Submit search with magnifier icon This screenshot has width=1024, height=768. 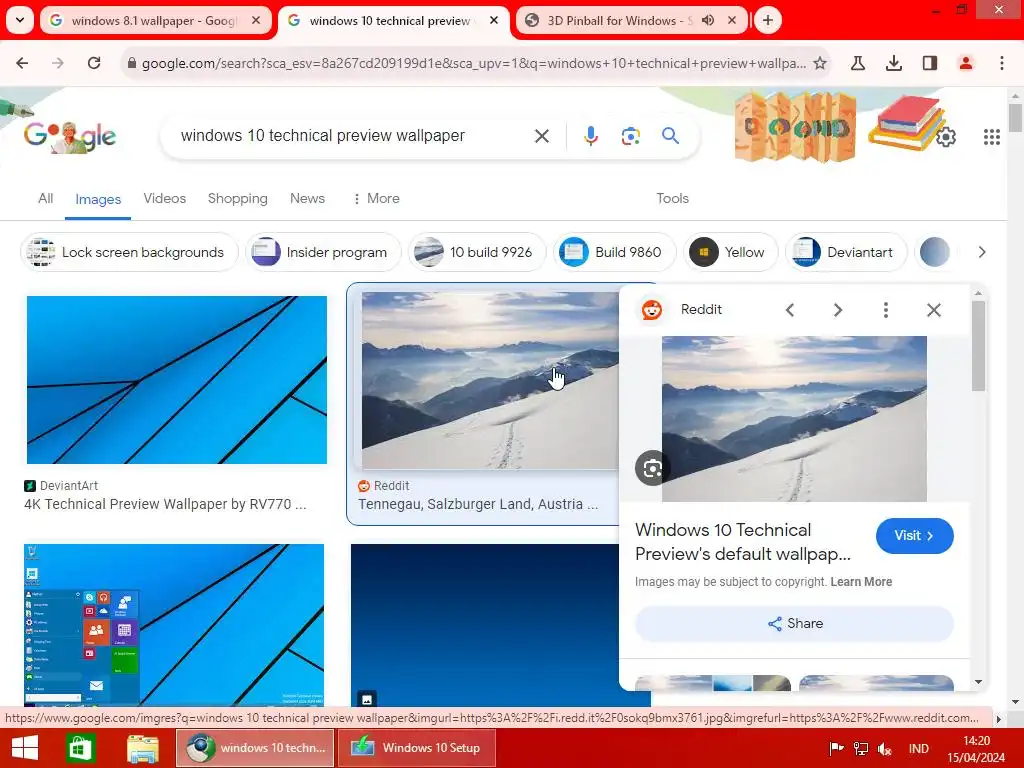pyautogui.click(x=671, y=136)
